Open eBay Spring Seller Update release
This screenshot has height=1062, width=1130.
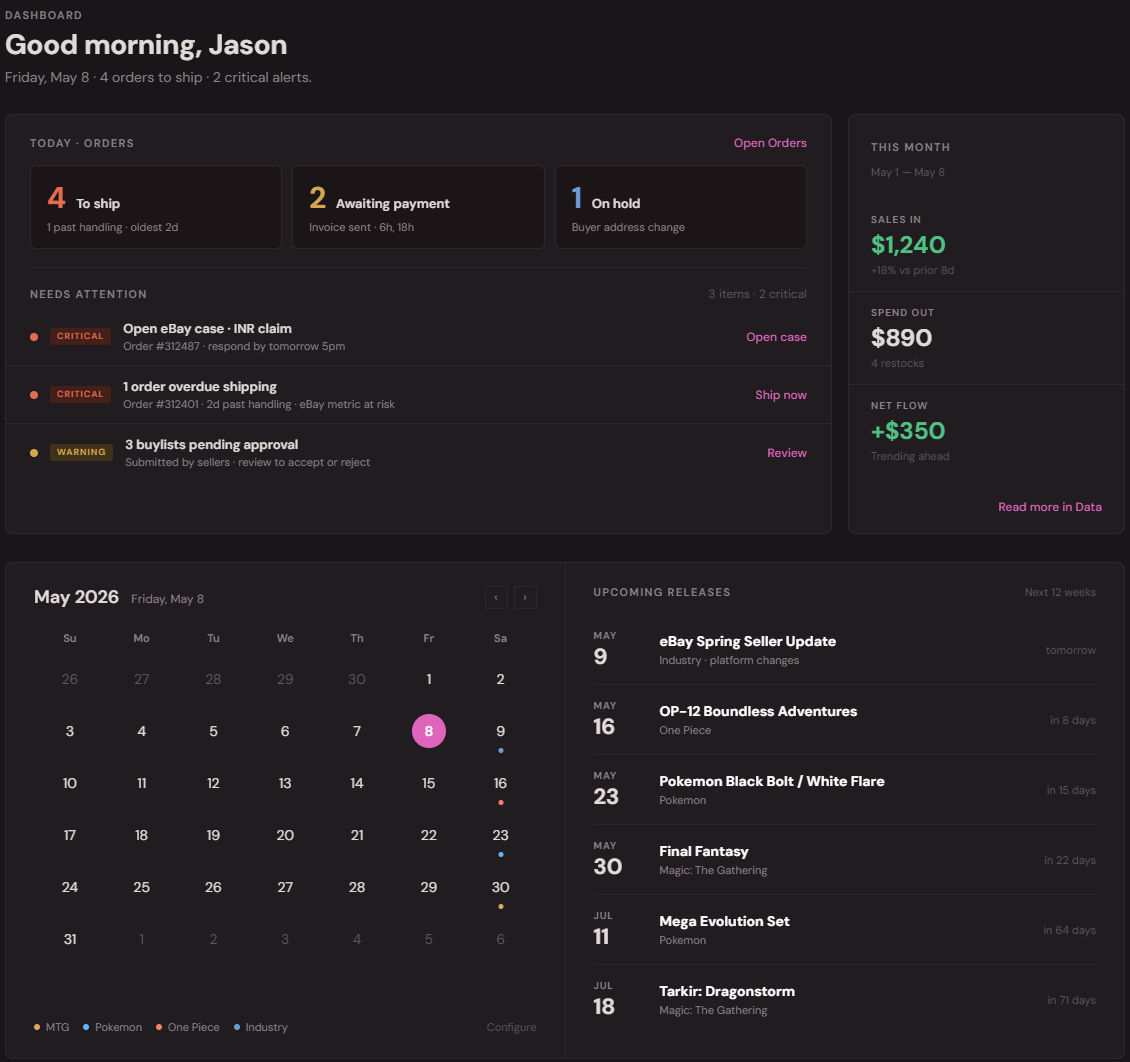(x=844, y=650)
